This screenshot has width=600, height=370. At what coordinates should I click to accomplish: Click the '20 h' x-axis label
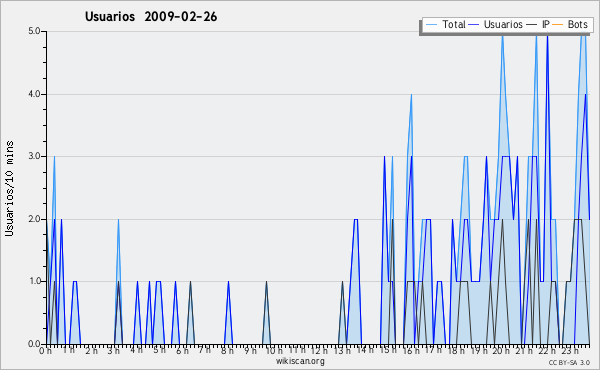point(501,351)
